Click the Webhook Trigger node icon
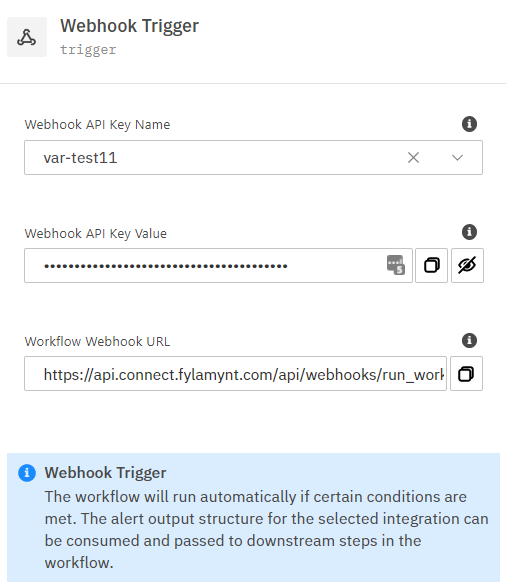 (27, 37)
